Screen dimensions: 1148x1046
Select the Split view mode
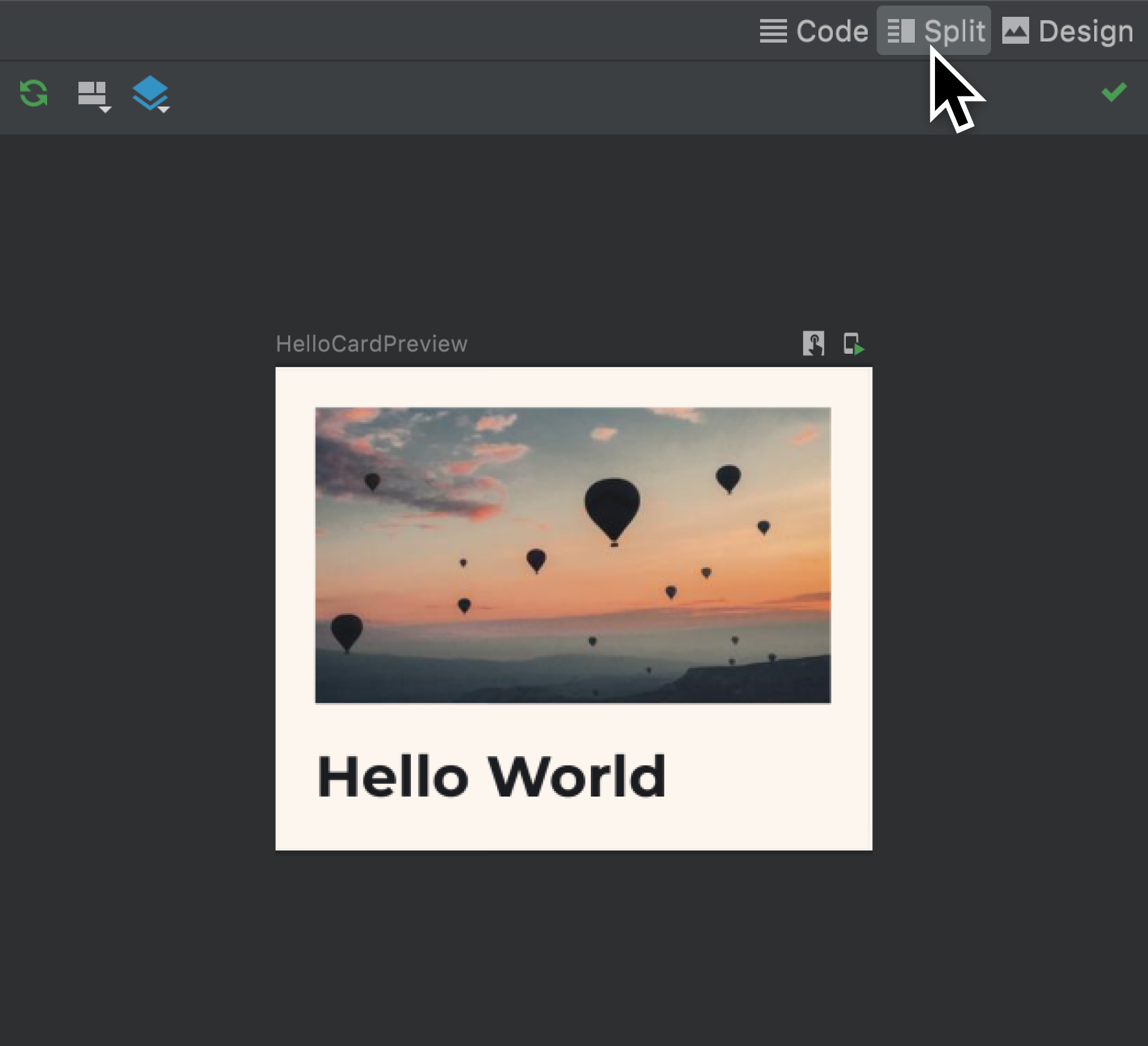[x=934, y=31]
